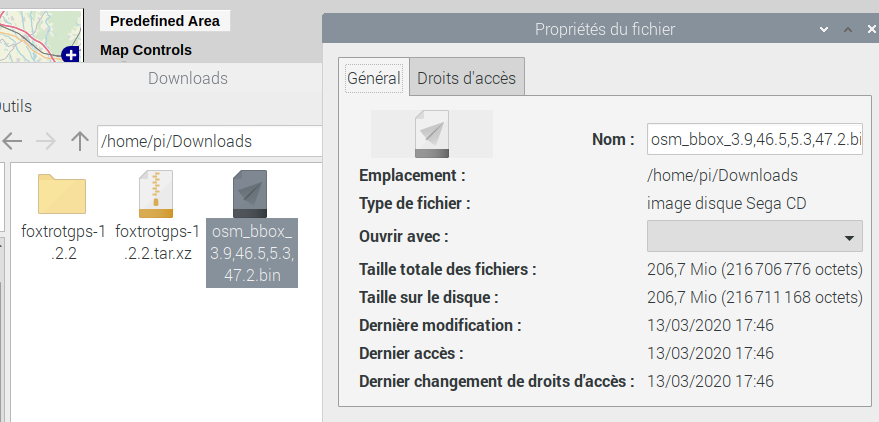Image resolution: width=879 pixels, height=422 pixels.
Task: Click the /home/pi/Downloads path bar
Action: coord(210,141)
